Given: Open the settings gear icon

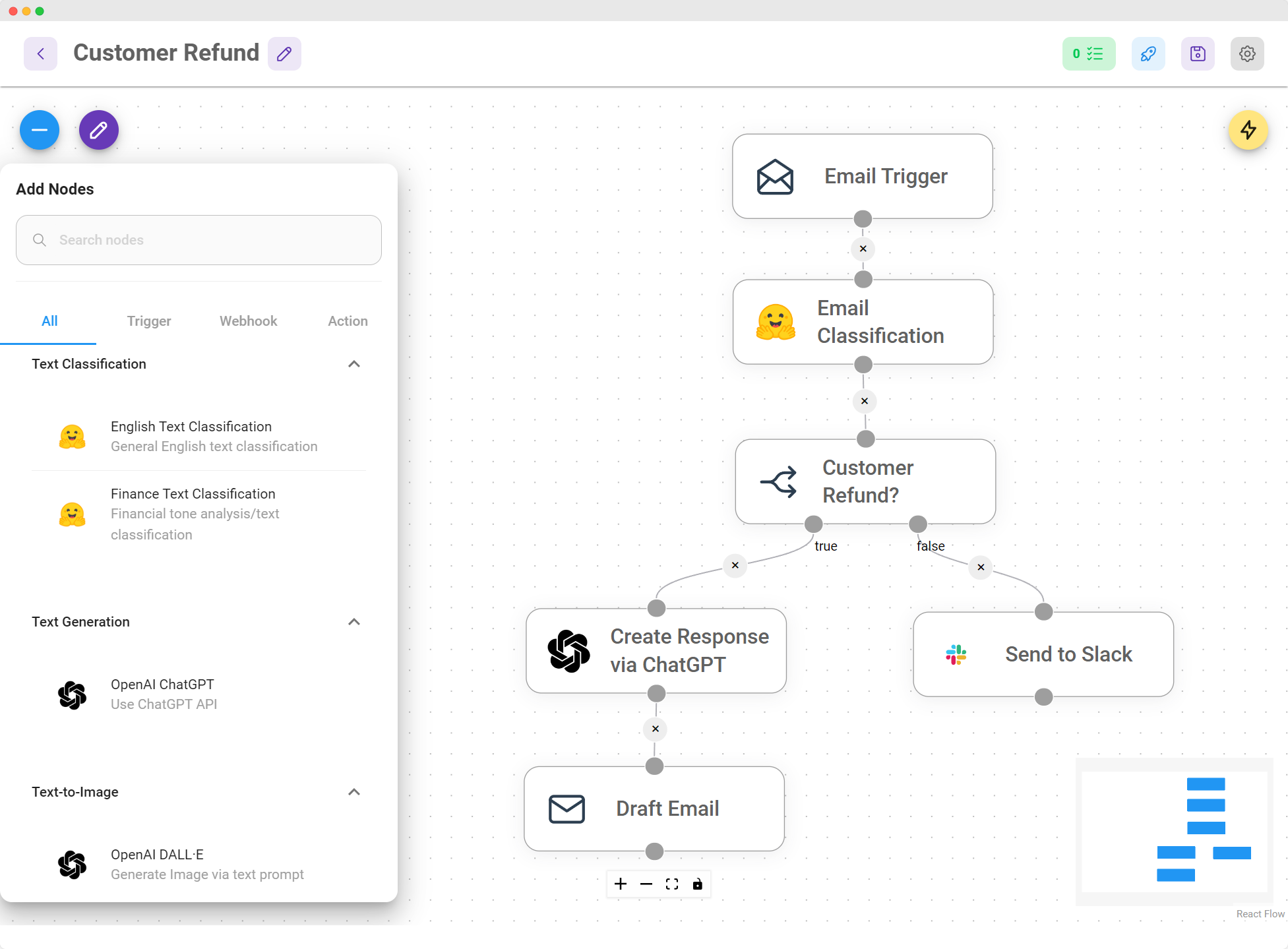Looking at the screenshot, I should tap(1247, 53).
